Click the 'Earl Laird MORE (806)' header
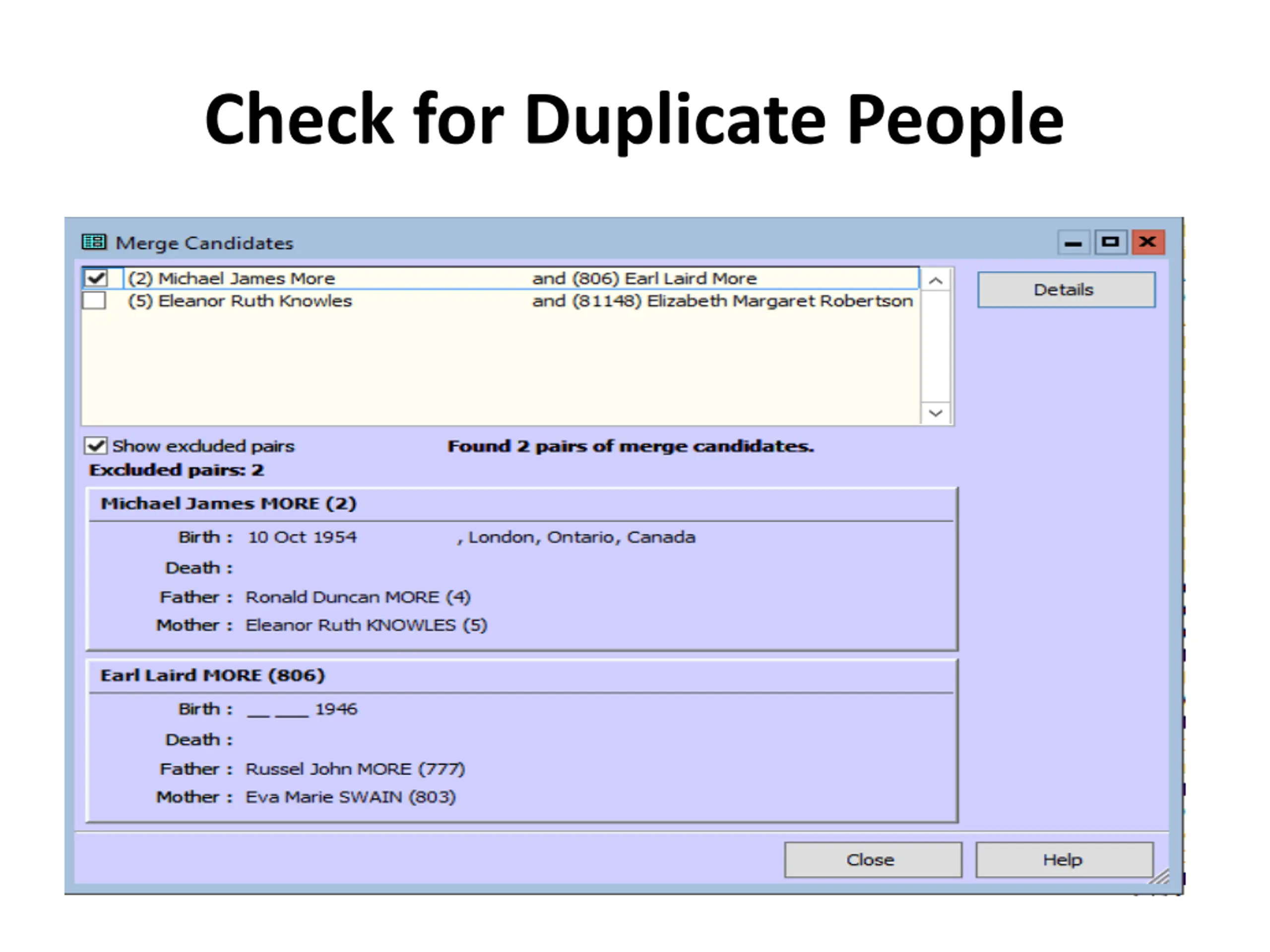Viewport: 1270px width, 952px height. click(x=212, y=675)
